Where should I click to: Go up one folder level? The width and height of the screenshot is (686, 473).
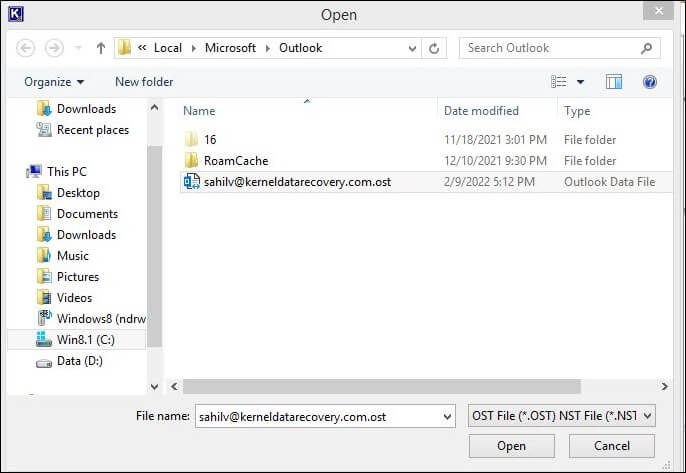(x=101, y=48)
